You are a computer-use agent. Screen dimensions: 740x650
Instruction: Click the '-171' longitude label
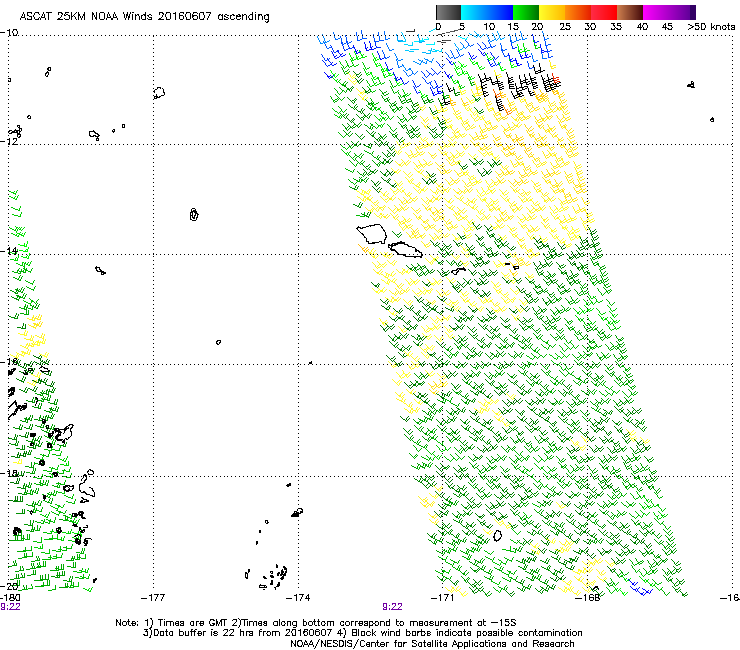coord(443,598)
